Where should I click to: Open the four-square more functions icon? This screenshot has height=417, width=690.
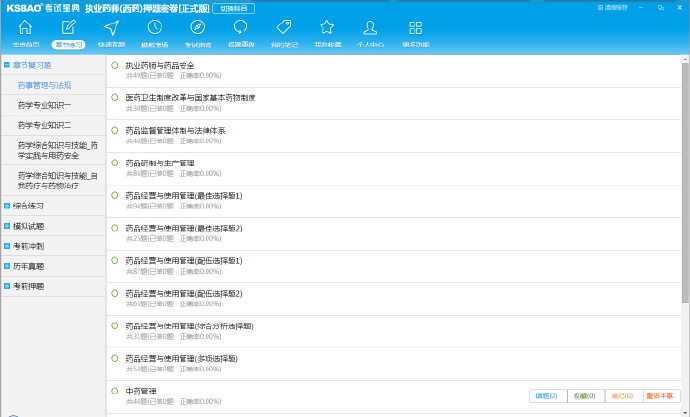click(x=415, y=28)
